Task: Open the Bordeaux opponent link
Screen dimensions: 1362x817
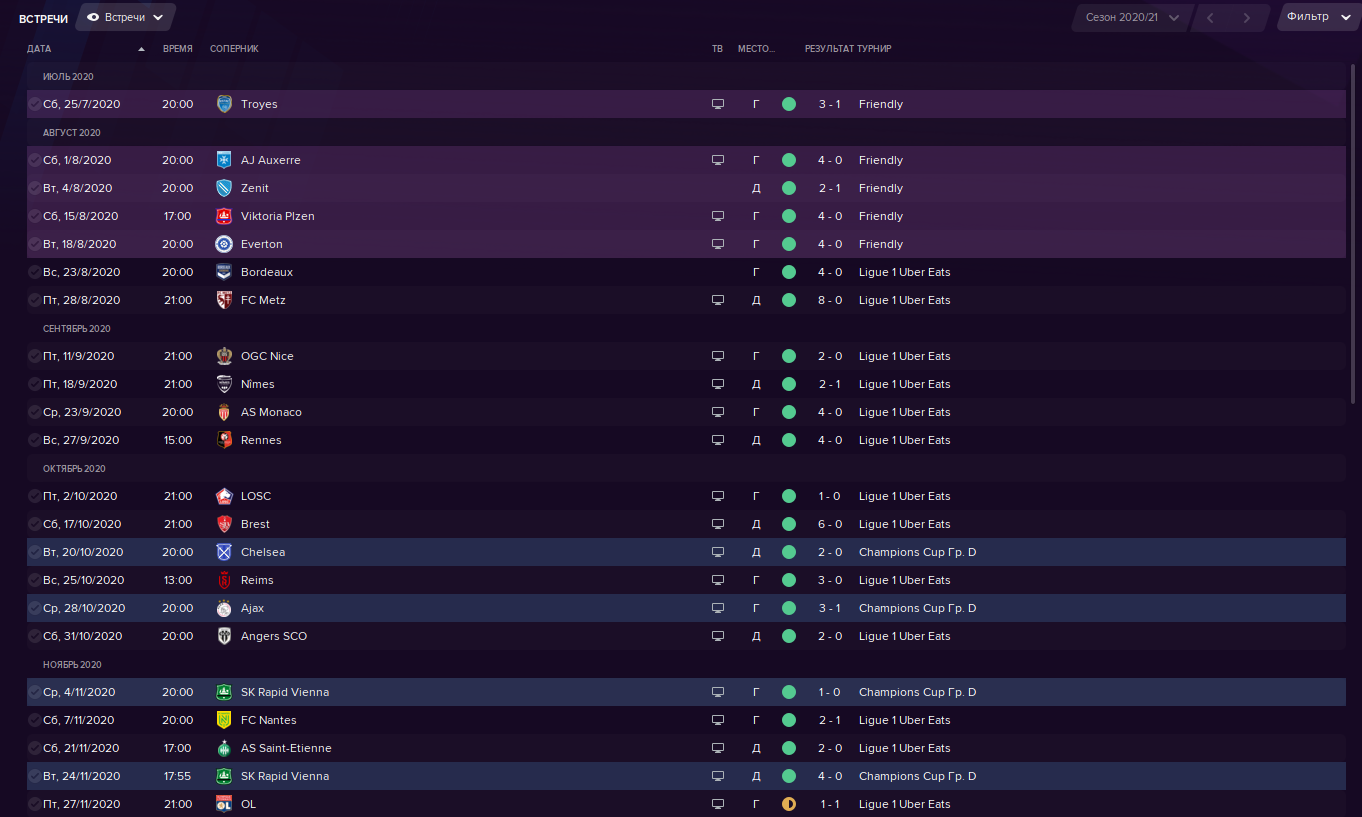Action: [x=267, y=272]
